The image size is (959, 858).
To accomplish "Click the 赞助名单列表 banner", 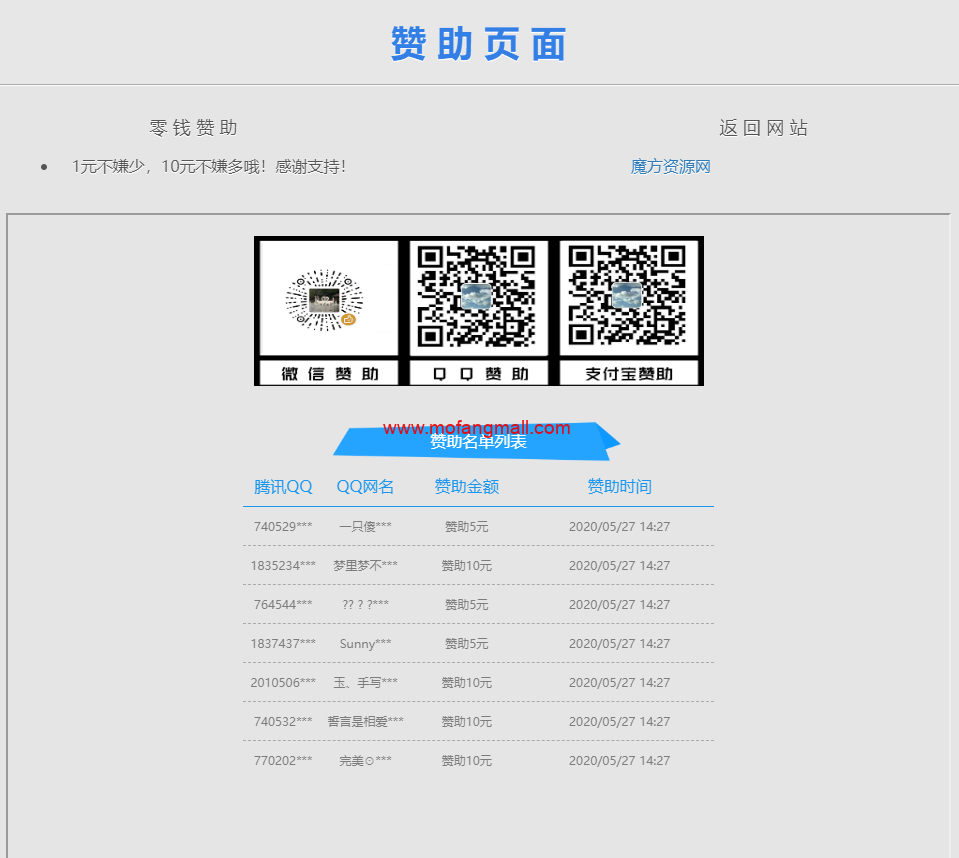I will (477, 441).
